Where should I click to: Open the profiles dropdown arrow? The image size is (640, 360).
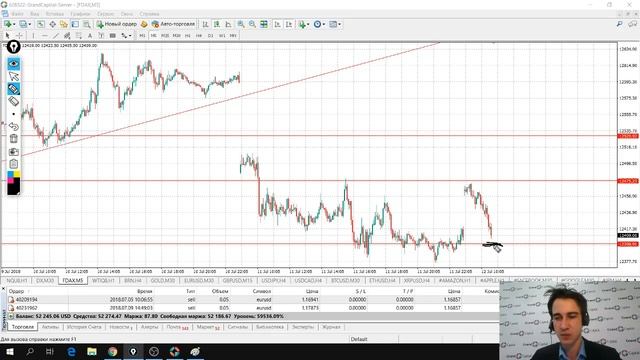(29, 24)
